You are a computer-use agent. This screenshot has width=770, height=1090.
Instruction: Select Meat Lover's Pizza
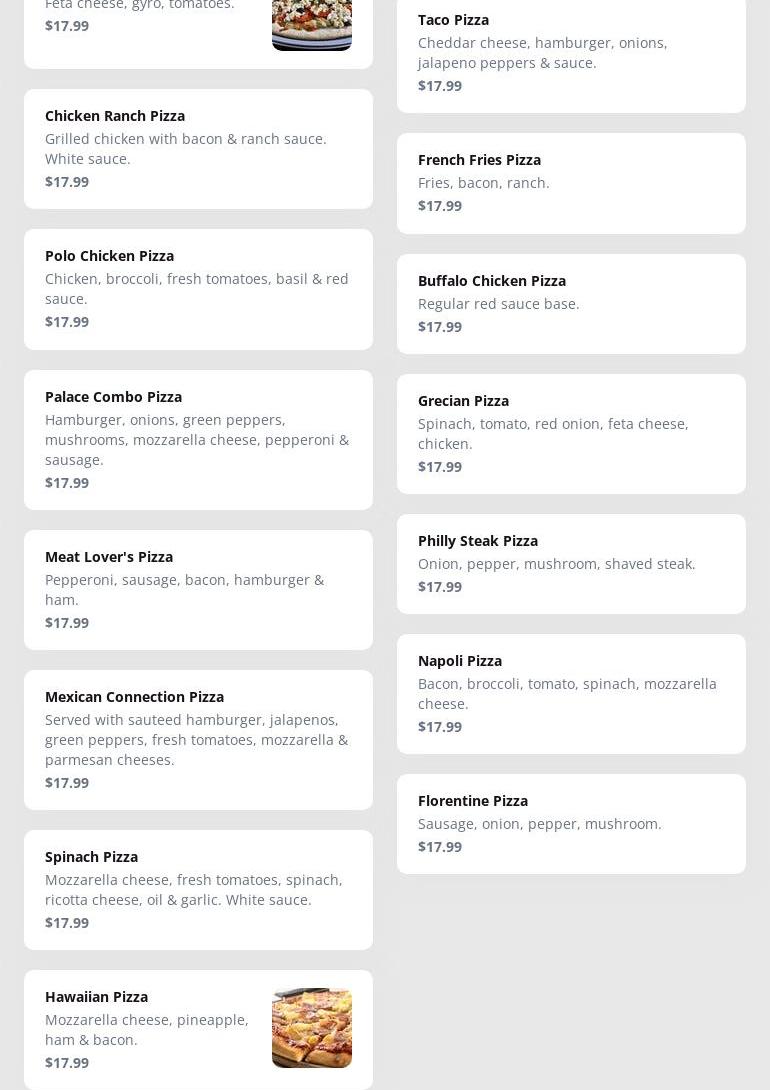pyautogui.click(x=198, y=589)
